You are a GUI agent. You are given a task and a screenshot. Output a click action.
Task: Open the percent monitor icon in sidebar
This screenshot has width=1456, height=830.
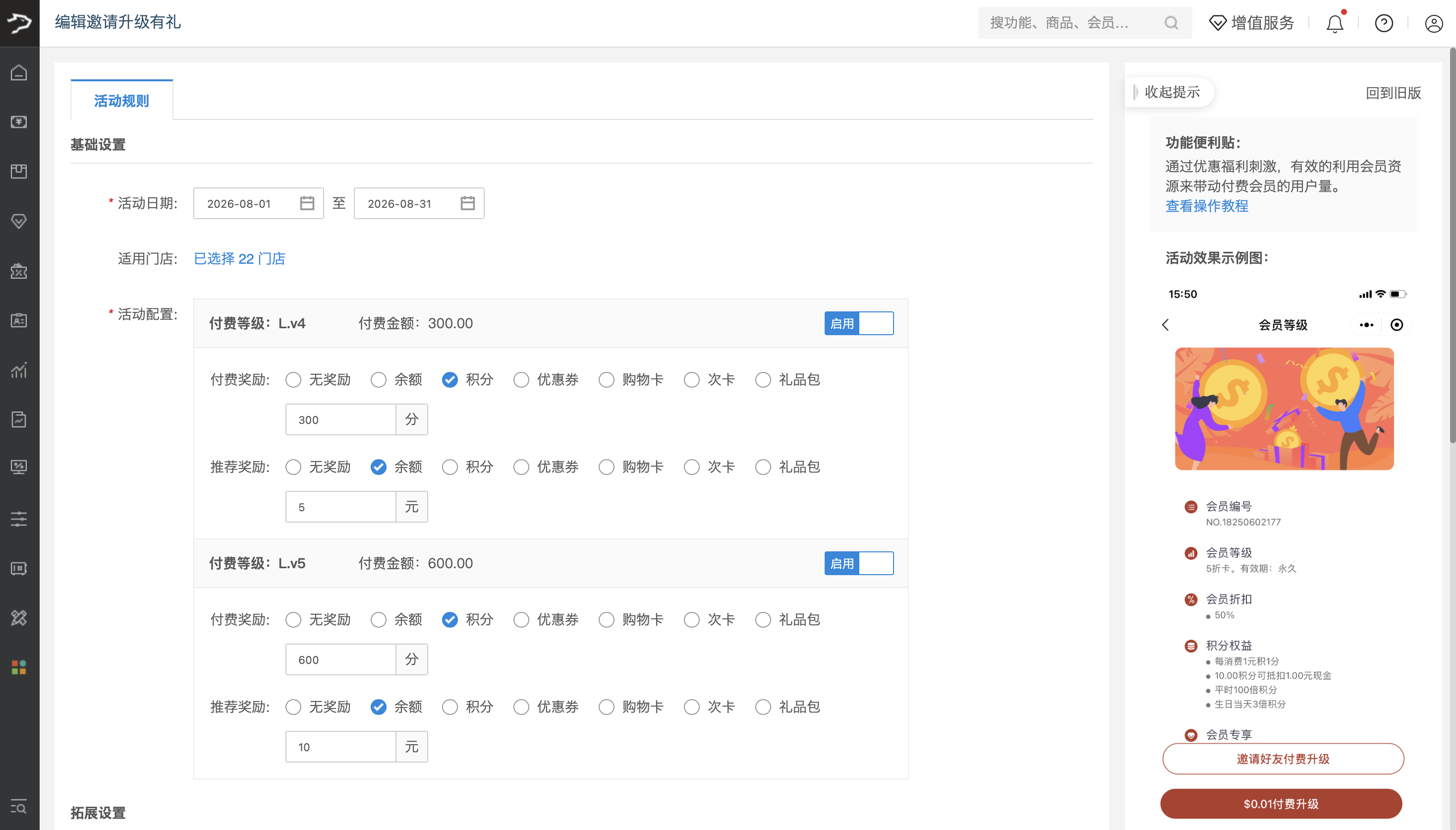(19, 468)
